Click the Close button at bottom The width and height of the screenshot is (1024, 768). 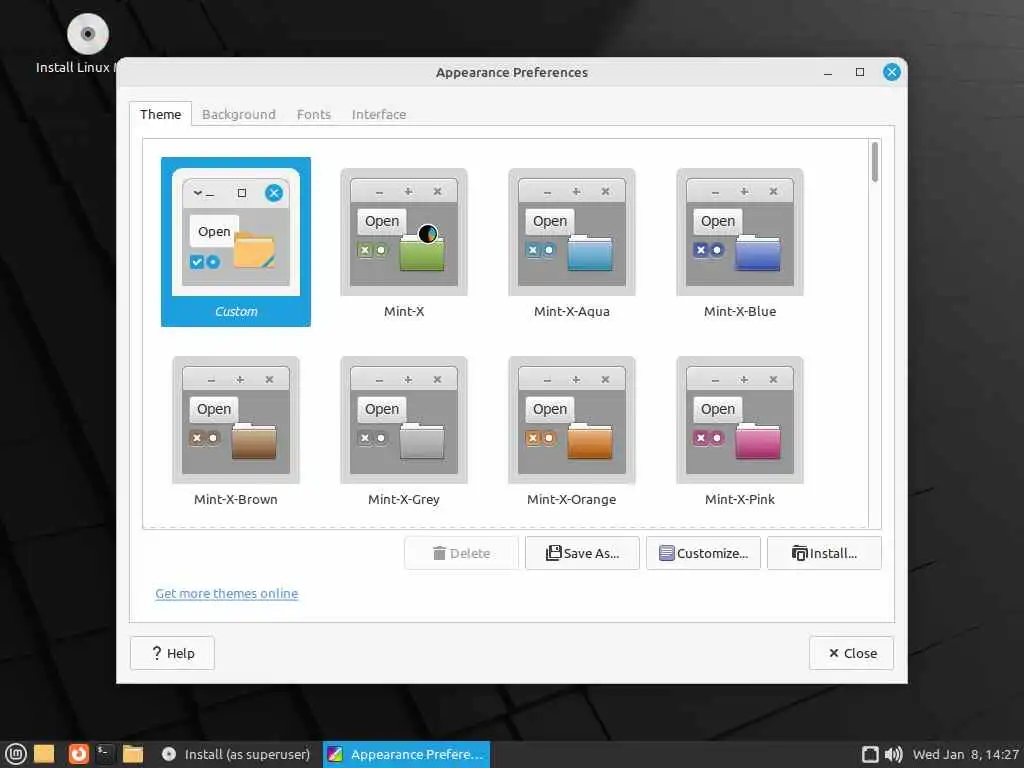(852, 653)
